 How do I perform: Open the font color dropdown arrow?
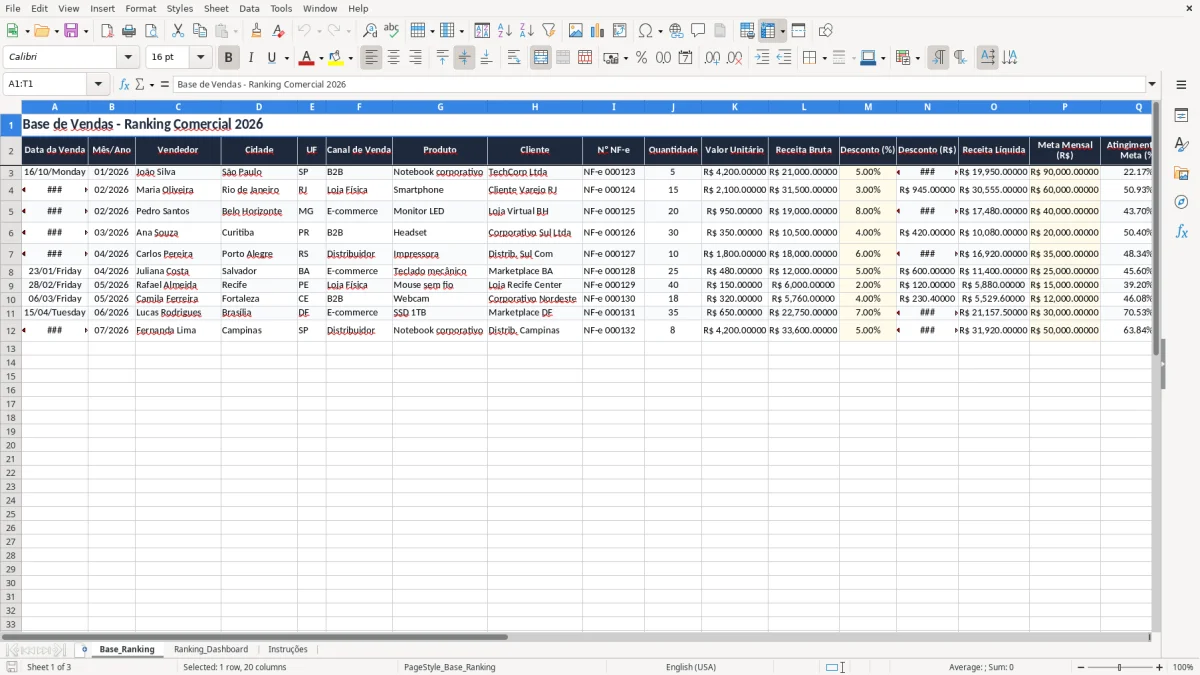(x=320, y=58)
